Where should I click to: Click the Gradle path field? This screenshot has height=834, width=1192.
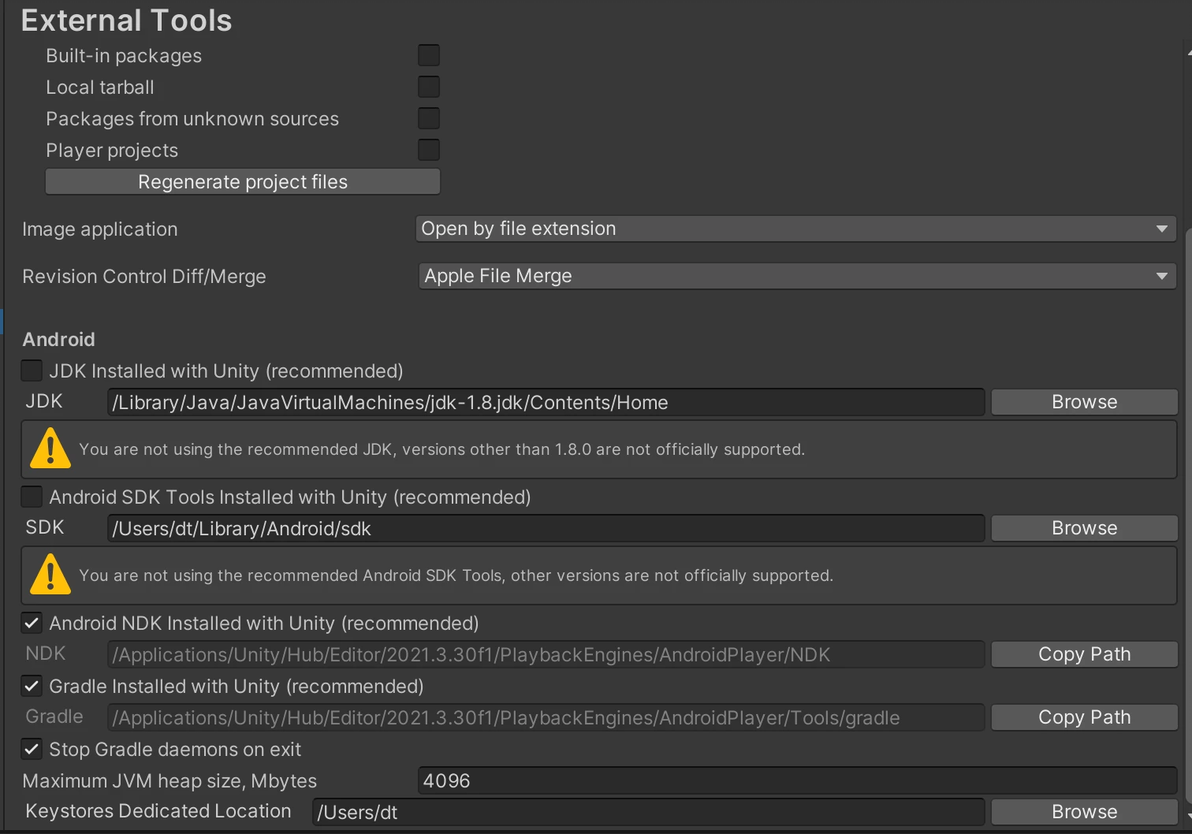(x=546, y=718)
